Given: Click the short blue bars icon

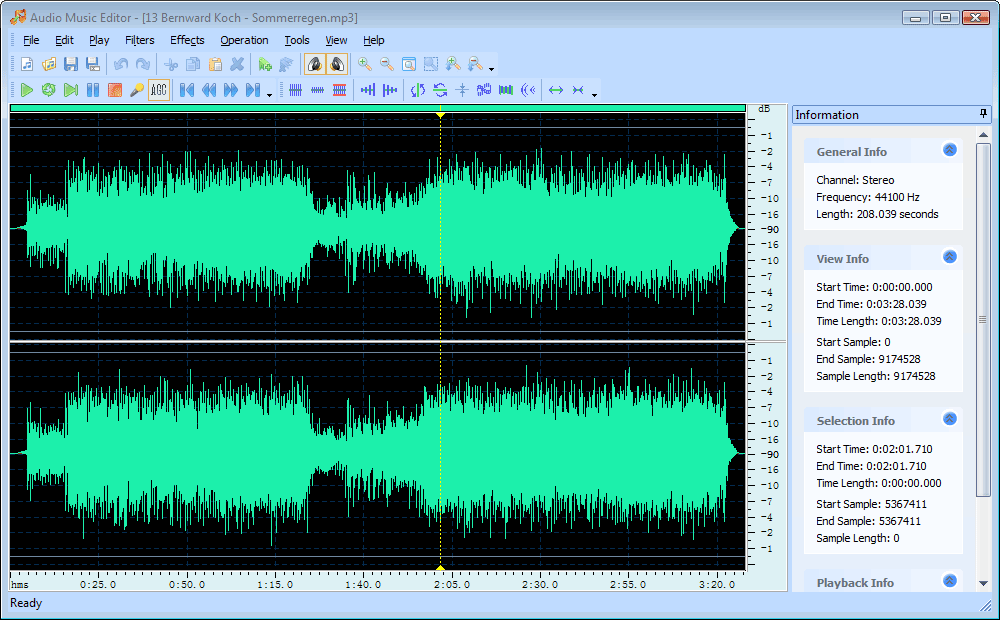Looking at the screenshot, I should pos(318,90).
